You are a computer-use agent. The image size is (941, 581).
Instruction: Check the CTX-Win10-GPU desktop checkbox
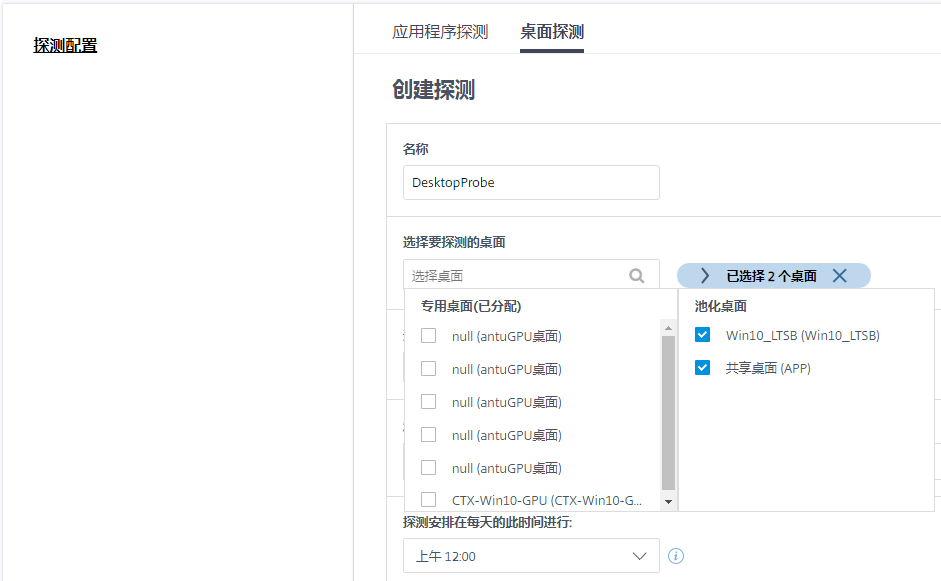point(429,499)
